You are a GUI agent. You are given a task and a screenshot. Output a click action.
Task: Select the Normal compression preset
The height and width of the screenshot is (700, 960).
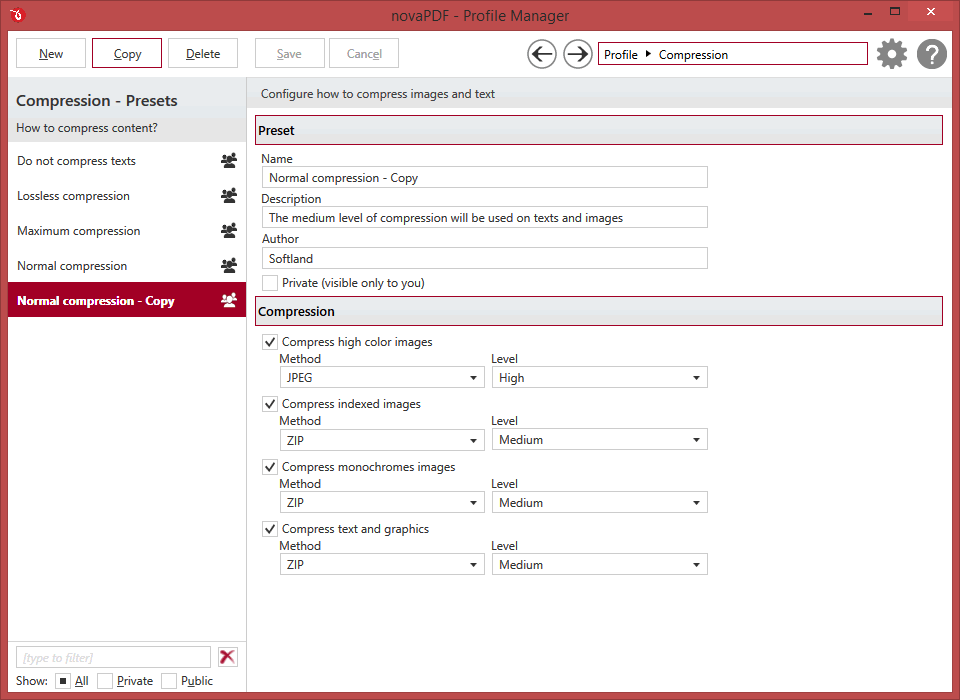(127, 265)
